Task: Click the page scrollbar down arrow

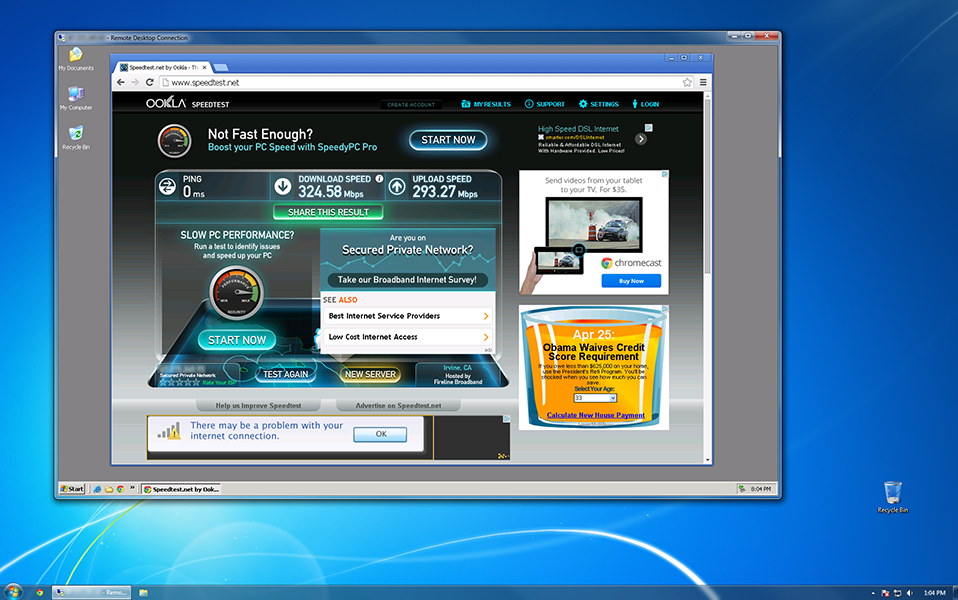Action: (708, 460)
